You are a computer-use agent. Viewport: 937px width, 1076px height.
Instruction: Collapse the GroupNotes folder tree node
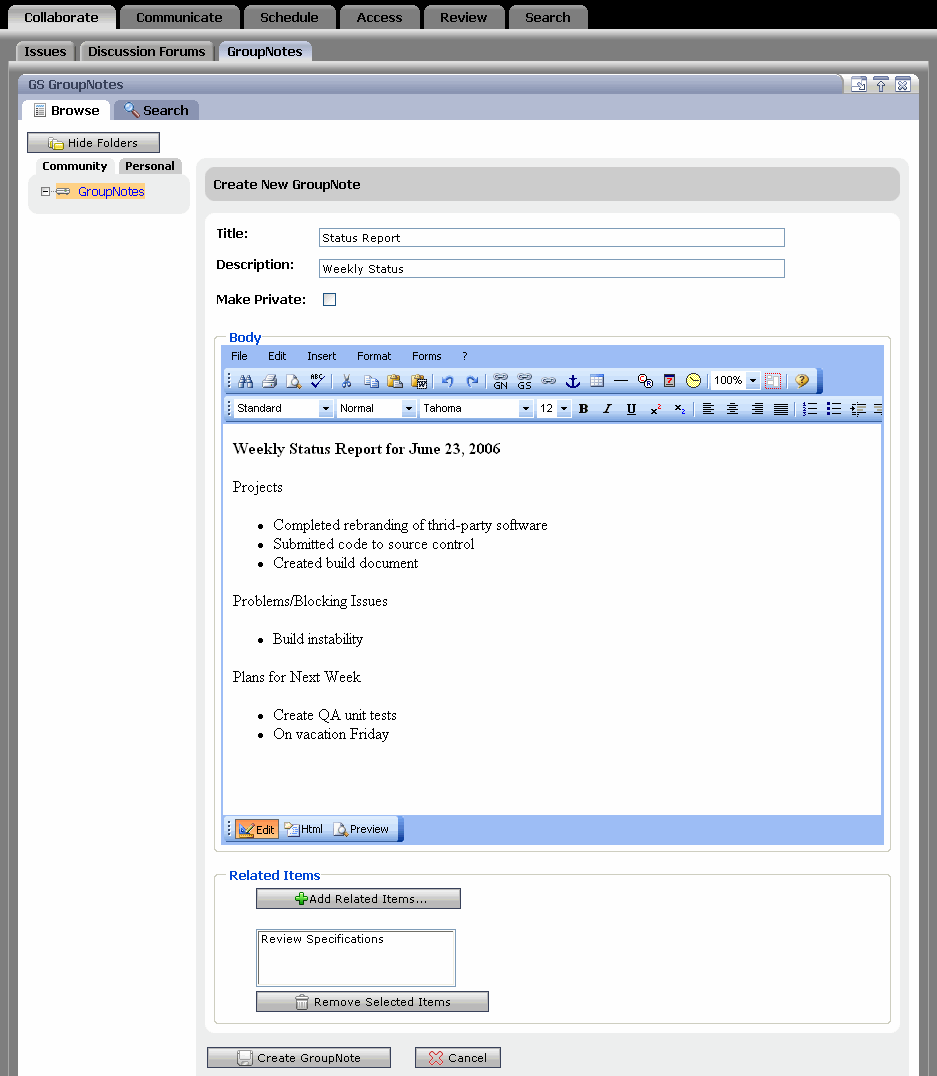pyautogui.click(x=44, y=191)
